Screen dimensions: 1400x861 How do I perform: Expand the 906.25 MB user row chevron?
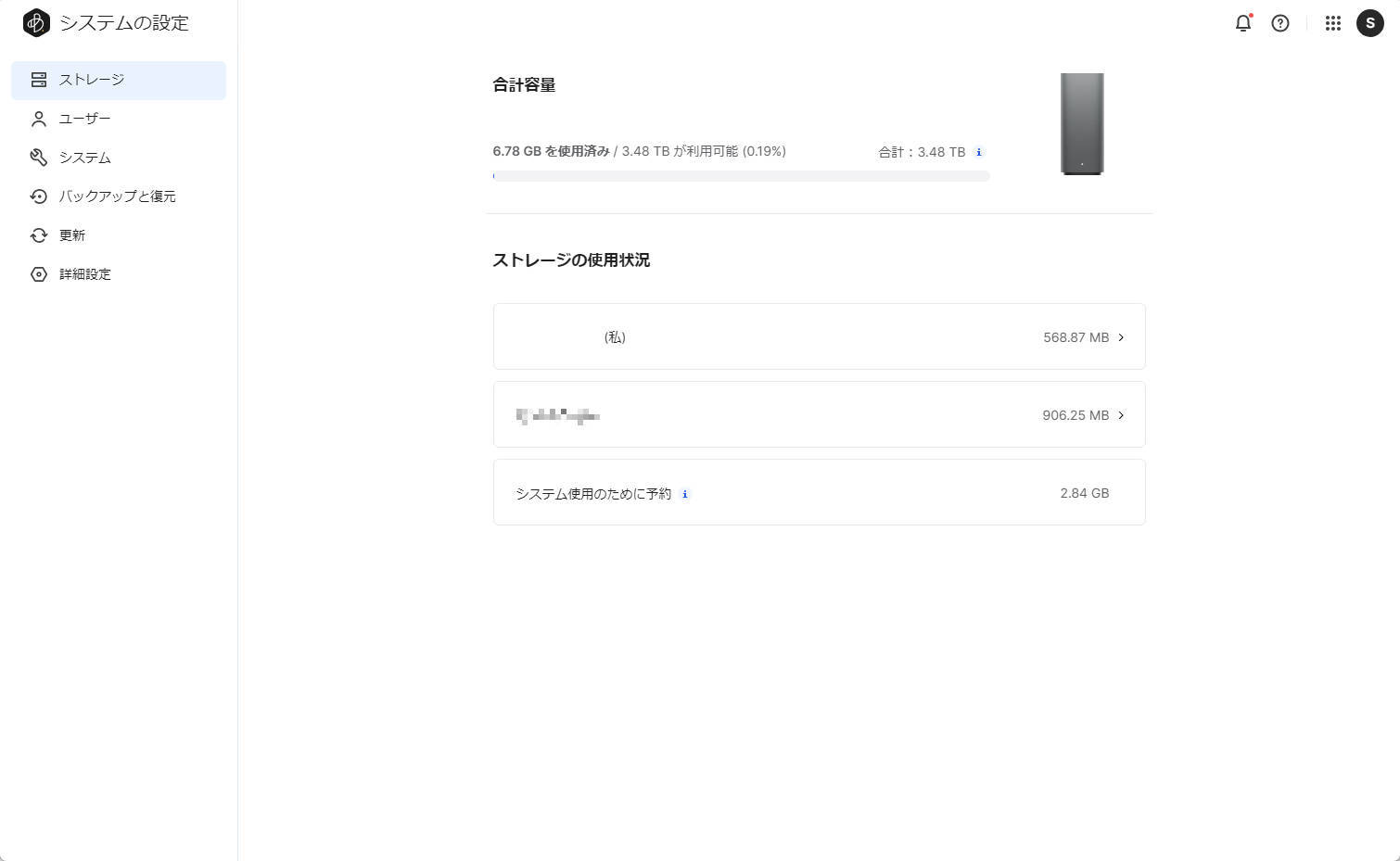point(1121,415)
